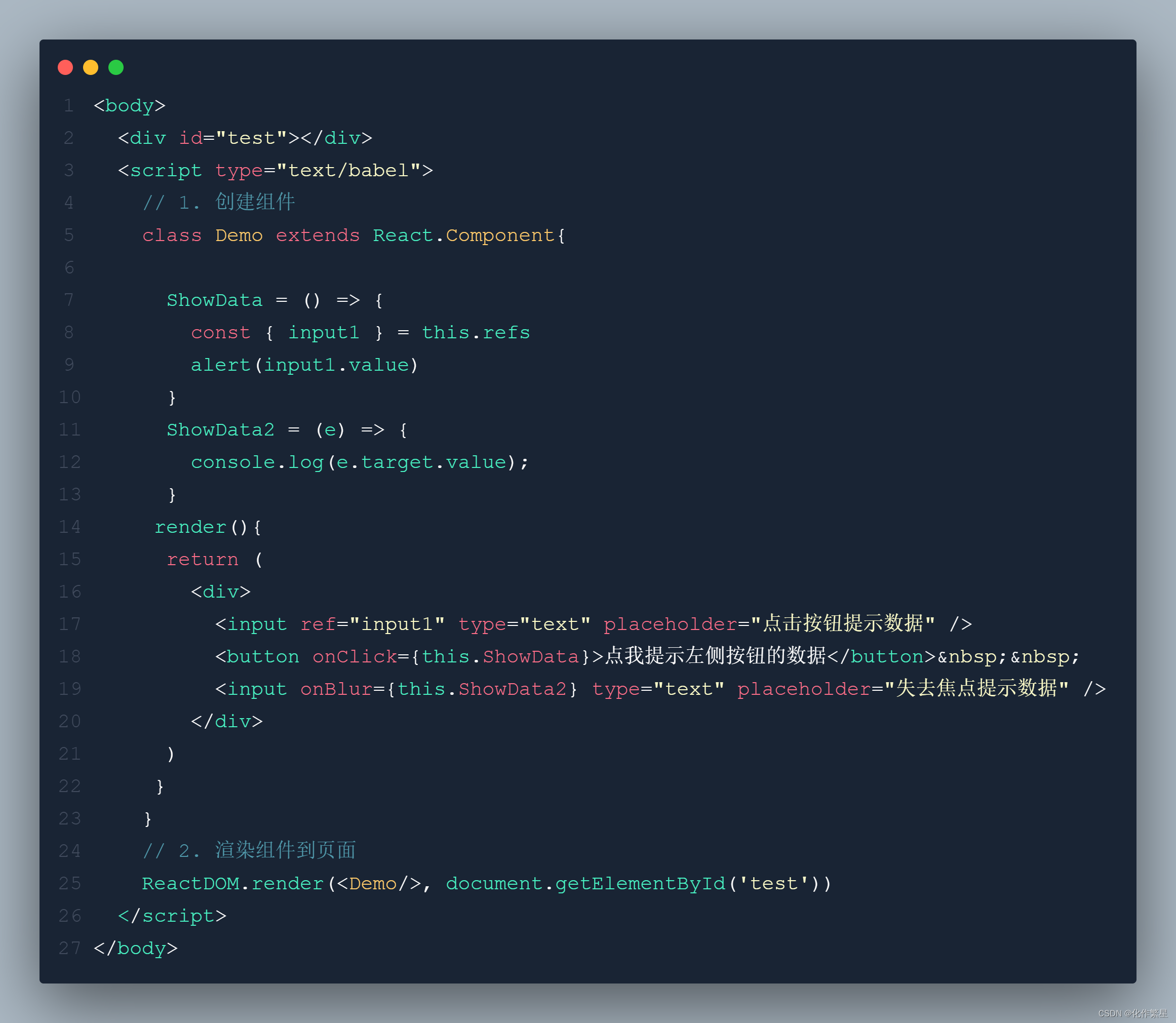
Task: Click the "ShowData2 = (e) => {" line
Action: (x=287, y=430)
